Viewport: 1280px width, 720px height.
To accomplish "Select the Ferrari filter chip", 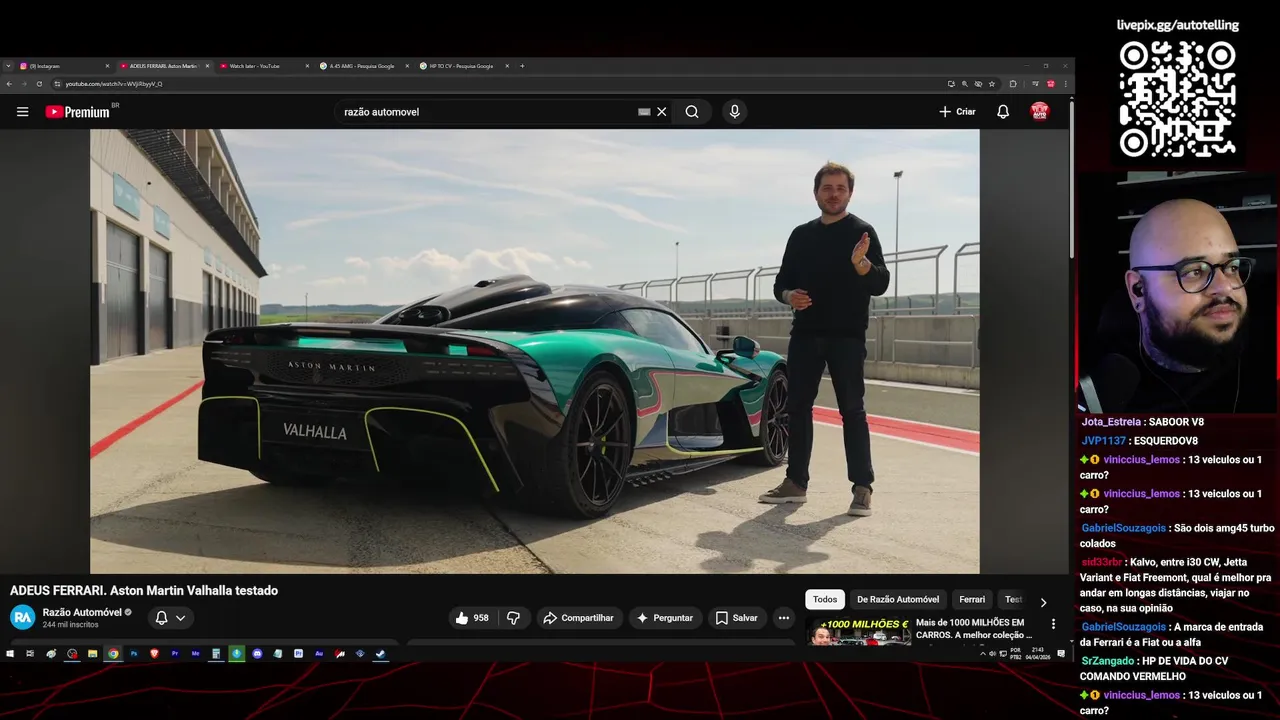I will pos(972,600).
